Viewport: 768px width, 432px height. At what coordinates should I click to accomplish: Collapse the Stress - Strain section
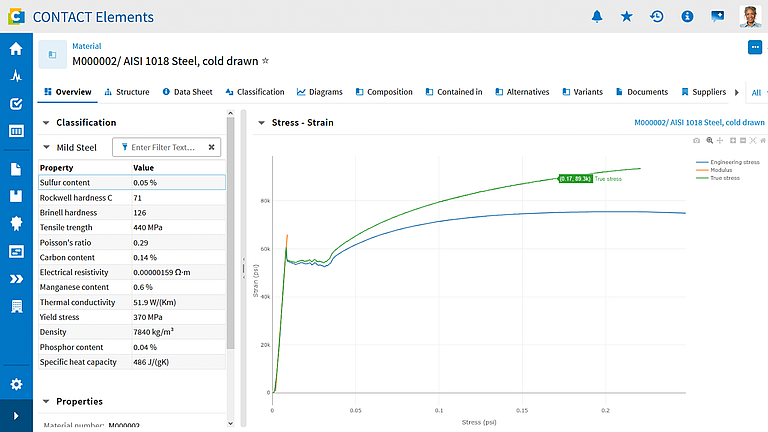[262, 122]
